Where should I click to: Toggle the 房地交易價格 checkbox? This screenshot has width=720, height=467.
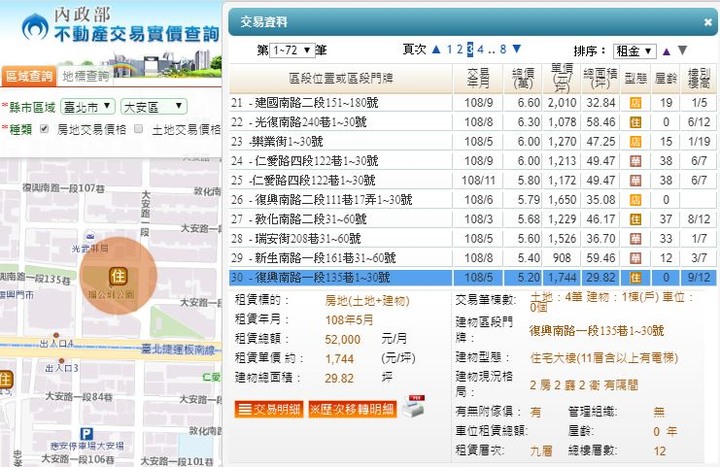(x=44, y=129)
